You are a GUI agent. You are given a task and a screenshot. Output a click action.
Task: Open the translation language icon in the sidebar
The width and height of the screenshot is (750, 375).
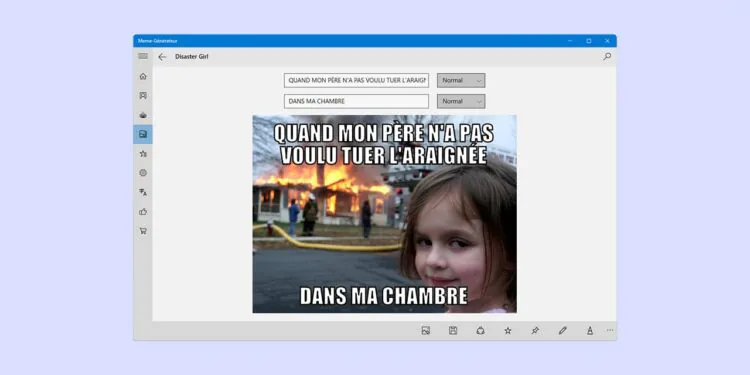[x=143, y=192]
